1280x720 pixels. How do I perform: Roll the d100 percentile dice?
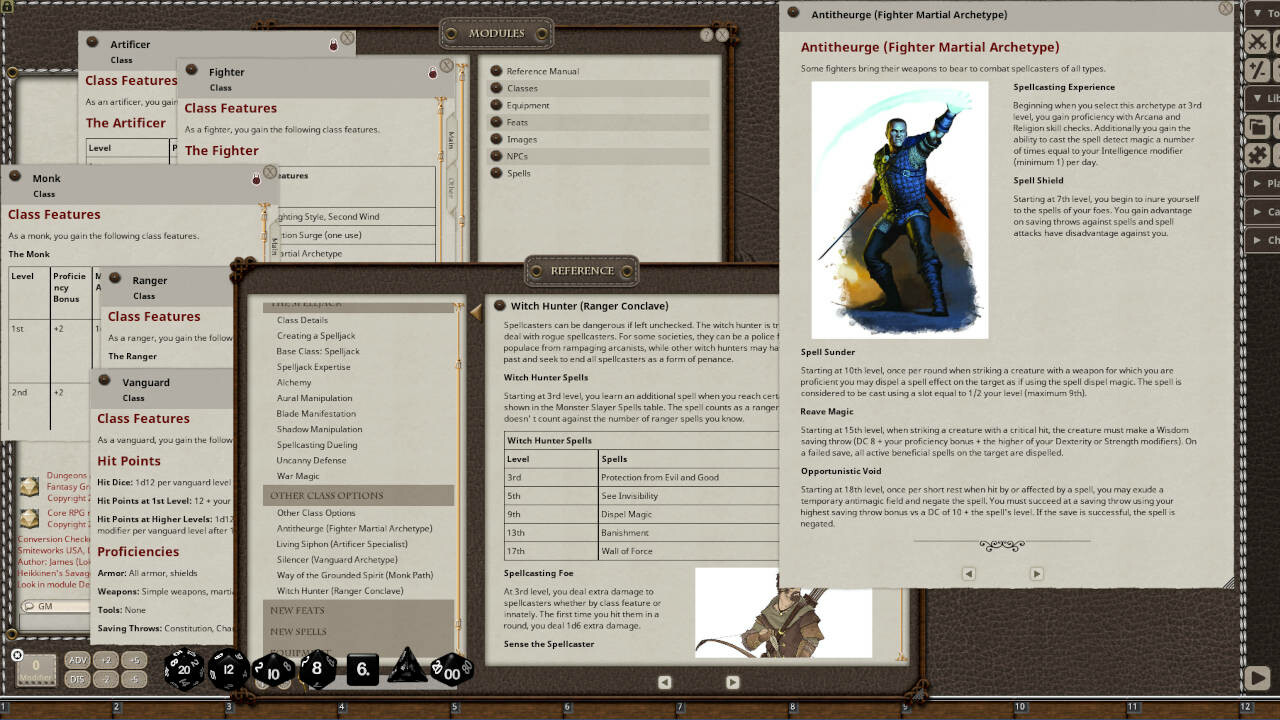[x=452, y=673]
